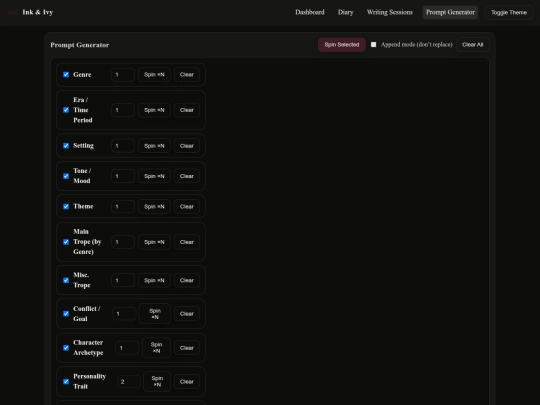Clear the Personality Trait row

(187, 382)
